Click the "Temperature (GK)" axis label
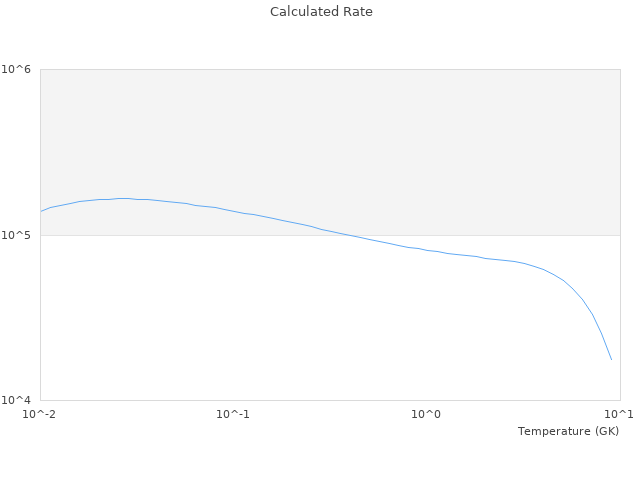The height and width of the screenshot is (480, 640). 568,431
